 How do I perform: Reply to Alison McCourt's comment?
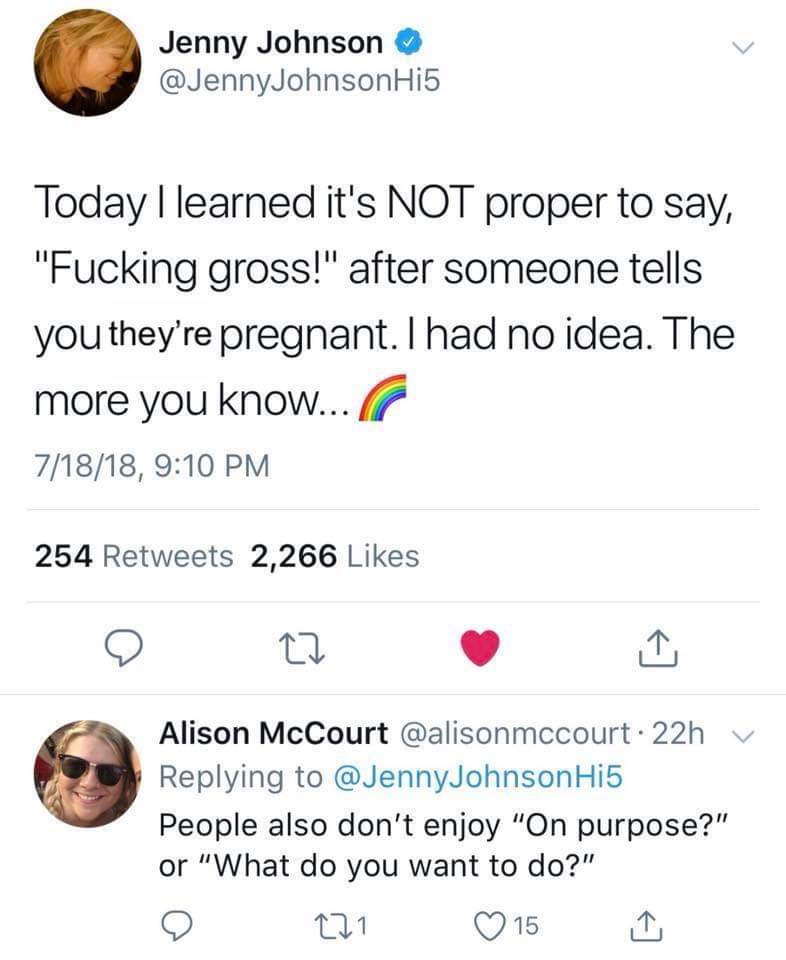point(177,925)
